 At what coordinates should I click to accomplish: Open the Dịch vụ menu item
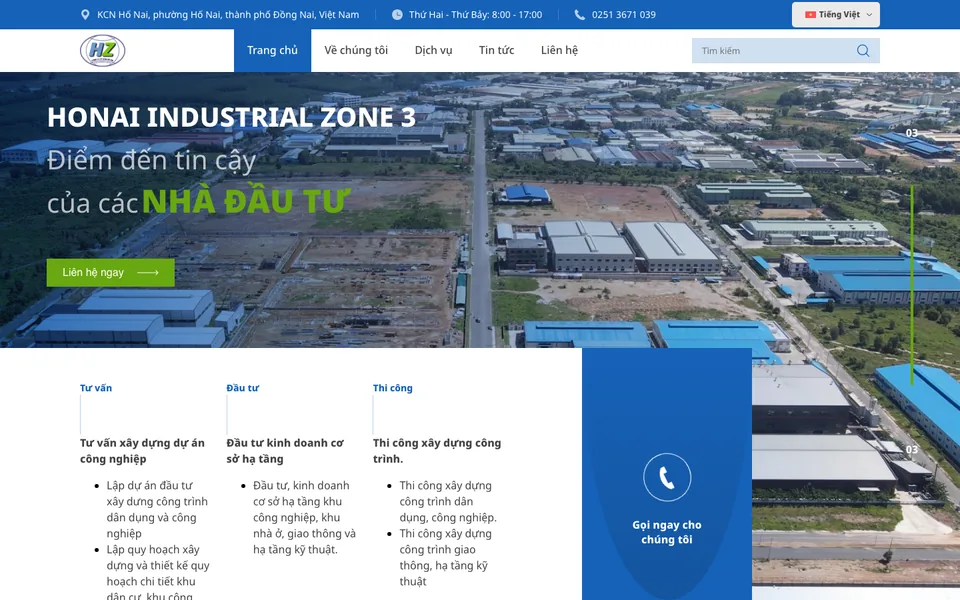click(x=433, y=50)
